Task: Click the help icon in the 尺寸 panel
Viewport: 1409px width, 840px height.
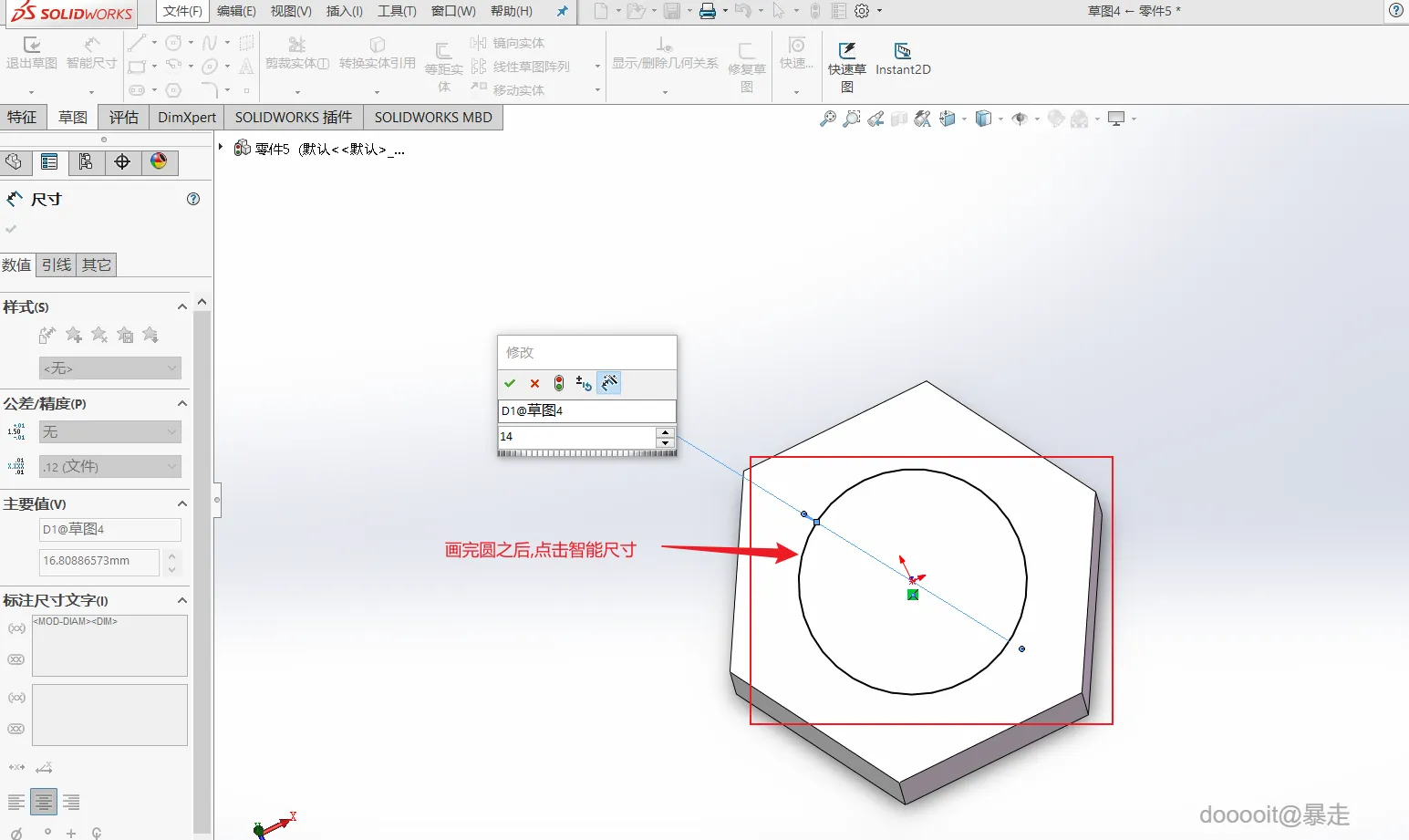Action: [193, 199]
